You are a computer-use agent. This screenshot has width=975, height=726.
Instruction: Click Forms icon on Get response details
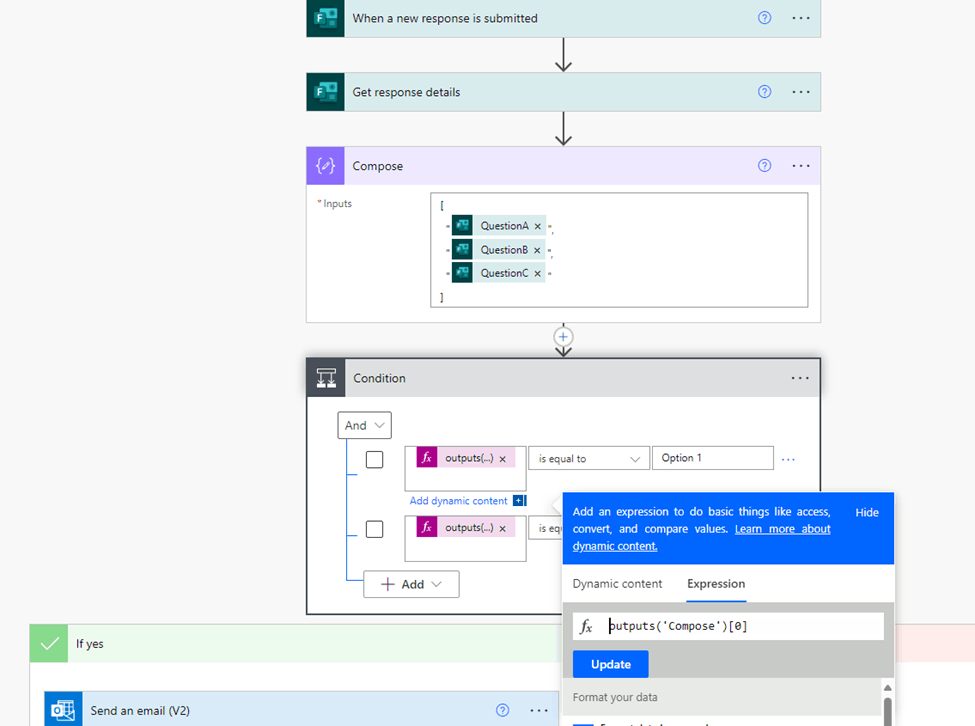point(325,92)
